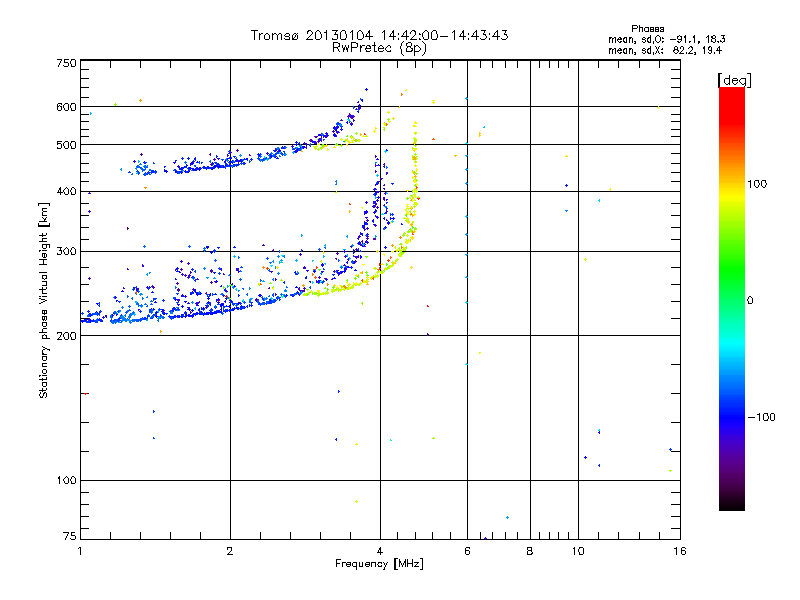
Task: Click y-axis tick label '75'
Action: click(70, 536)
